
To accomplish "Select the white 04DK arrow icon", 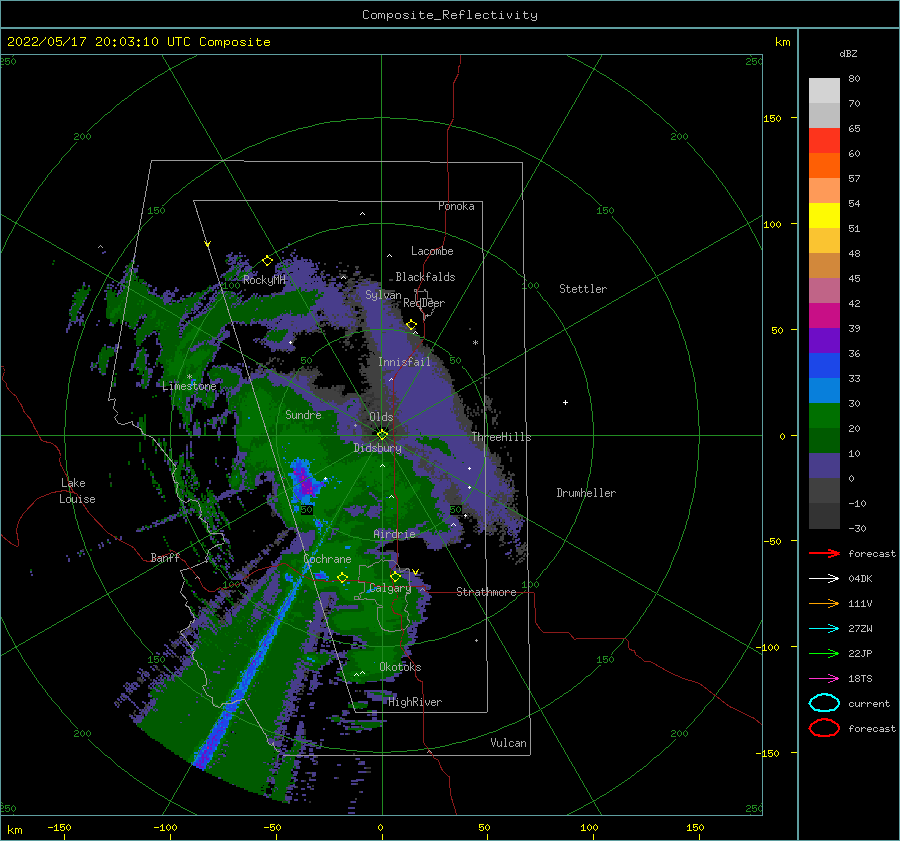I will coord(824,578).
